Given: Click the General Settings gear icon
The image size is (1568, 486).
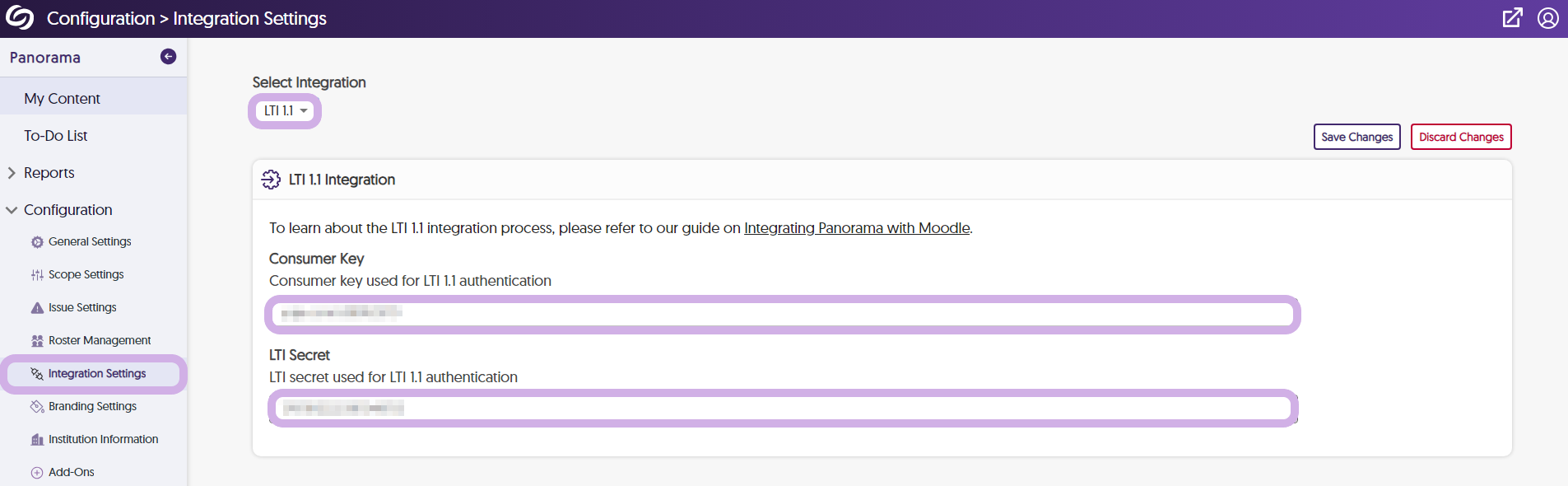Looking at the screenshot, I should click(37, 242).
